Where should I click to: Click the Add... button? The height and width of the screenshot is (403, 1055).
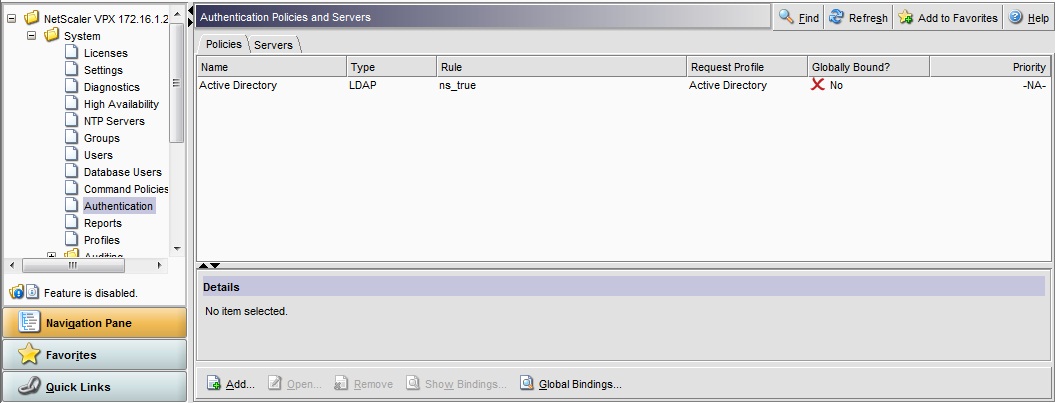pos(231,384)
